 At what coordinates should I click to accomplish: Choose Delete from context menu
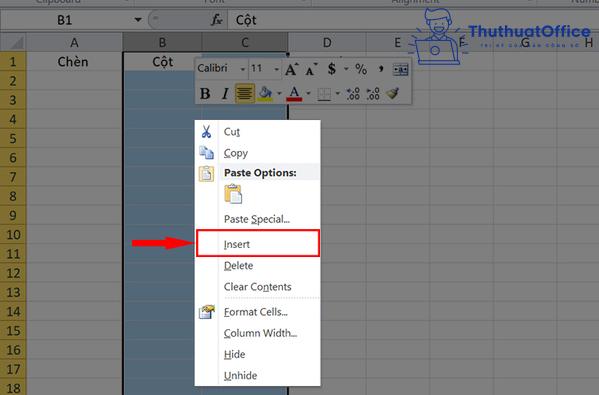pos(257,265)
